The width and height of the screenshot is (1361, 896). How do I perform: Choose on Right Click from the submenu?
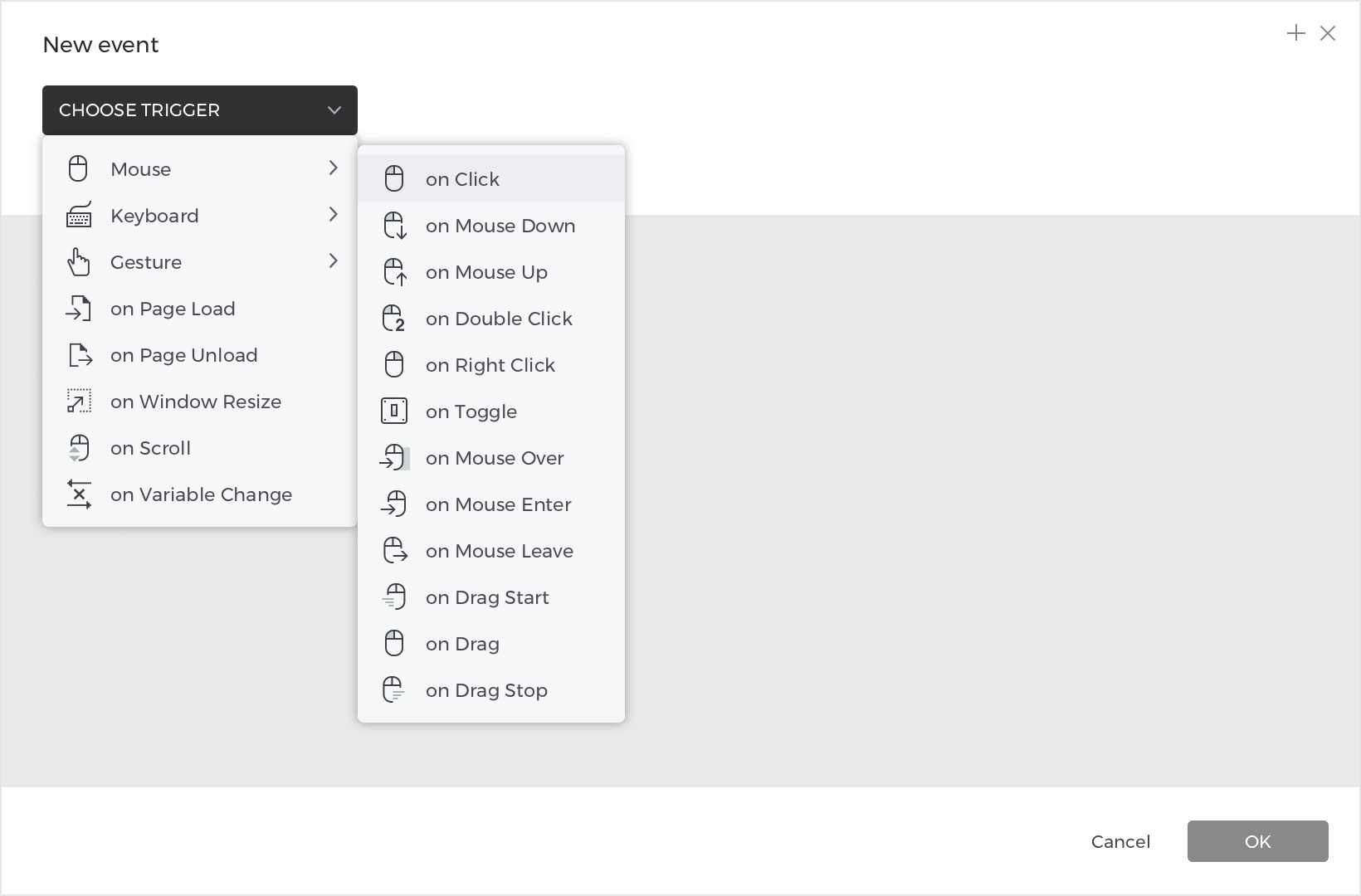[x=490, y=365]
